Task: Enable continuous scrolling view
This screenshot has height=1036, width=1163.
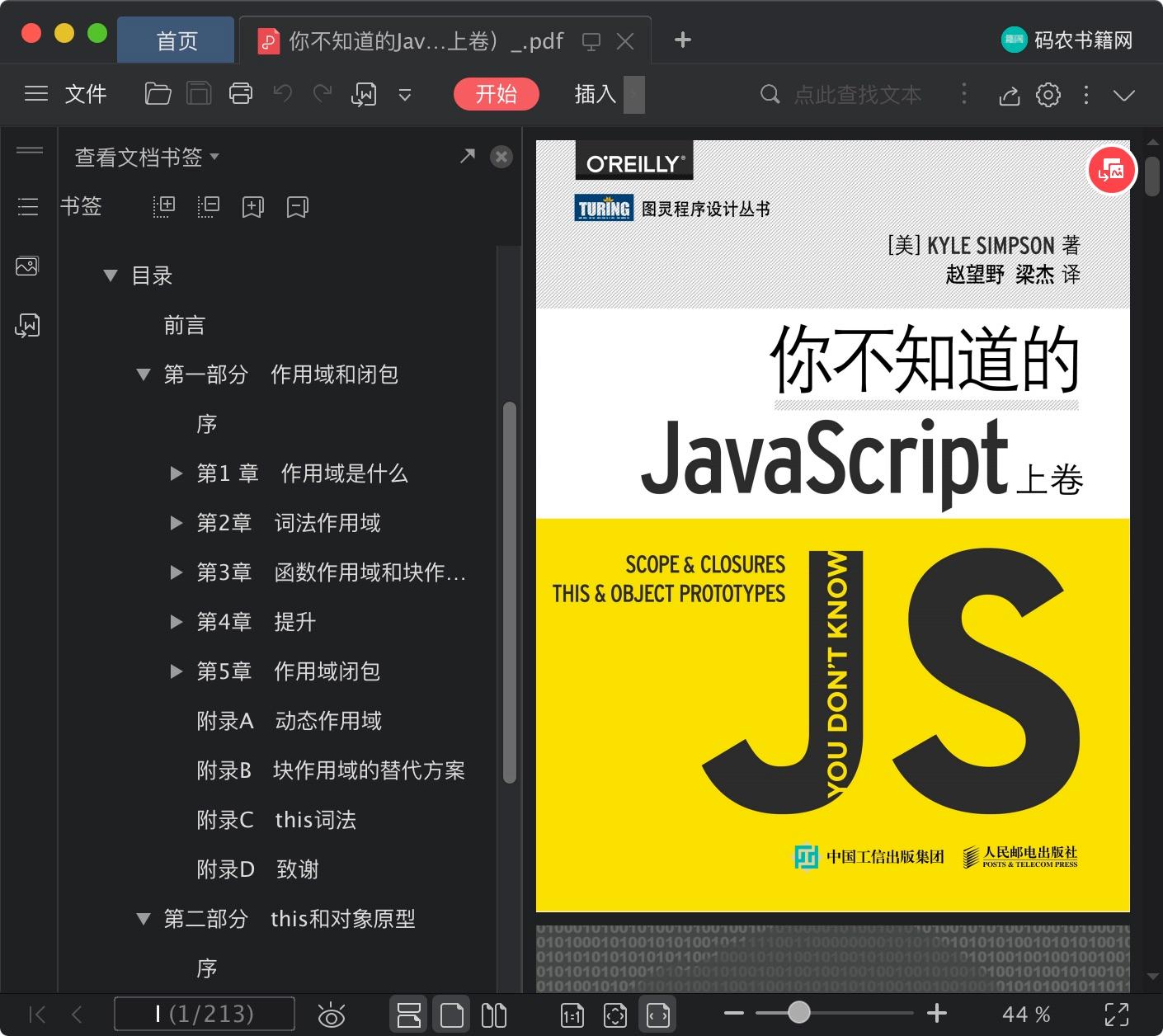Action: click(x=408, y=1014)
